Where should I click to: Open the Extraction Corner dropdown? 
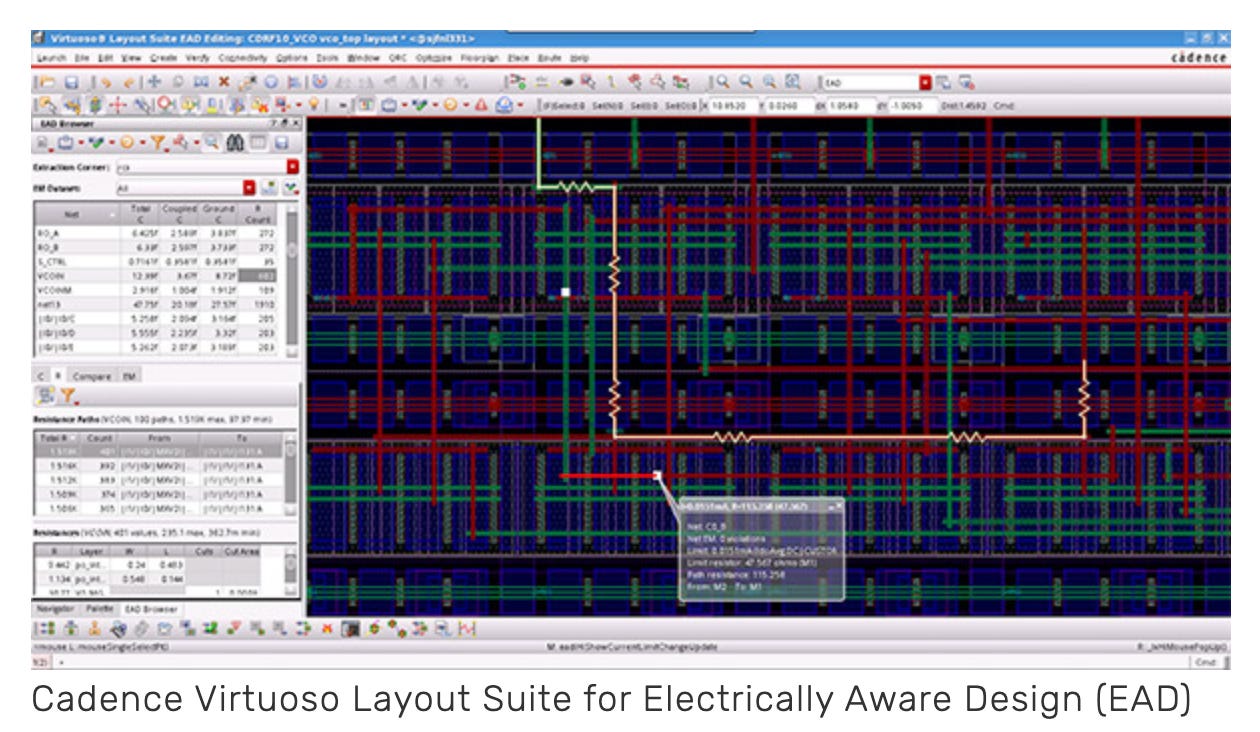293,167
